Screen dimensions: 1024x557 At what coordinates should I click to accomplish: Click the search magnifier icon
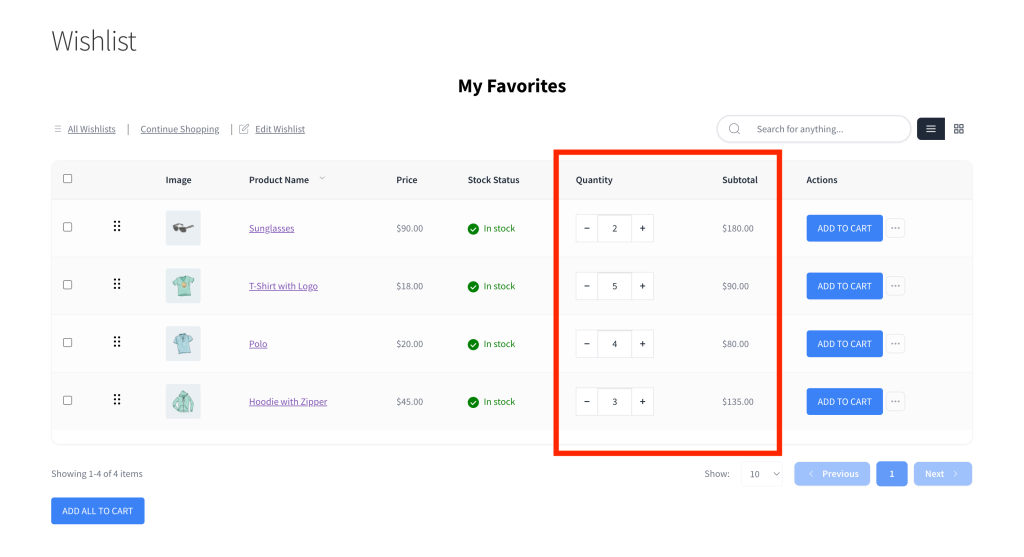click(734, 129)
